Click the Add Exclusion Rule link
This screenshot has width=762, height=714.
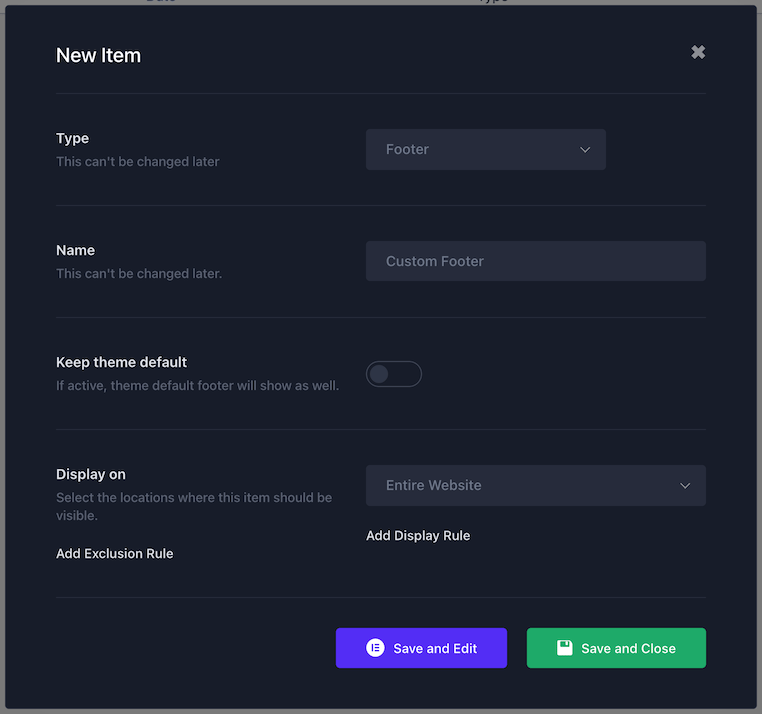(115, 553)
